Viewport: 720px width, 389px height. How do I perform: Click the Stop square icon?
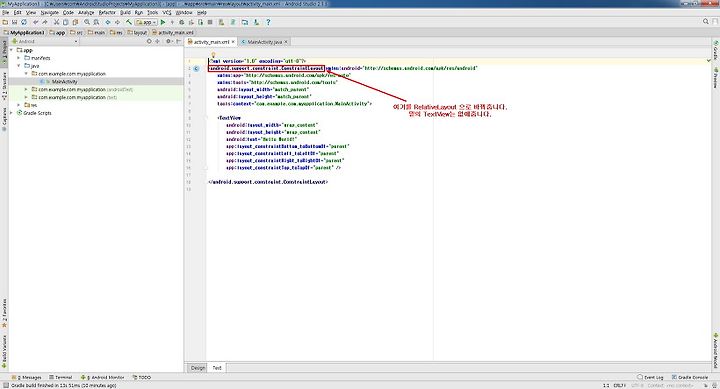[210, 22]
